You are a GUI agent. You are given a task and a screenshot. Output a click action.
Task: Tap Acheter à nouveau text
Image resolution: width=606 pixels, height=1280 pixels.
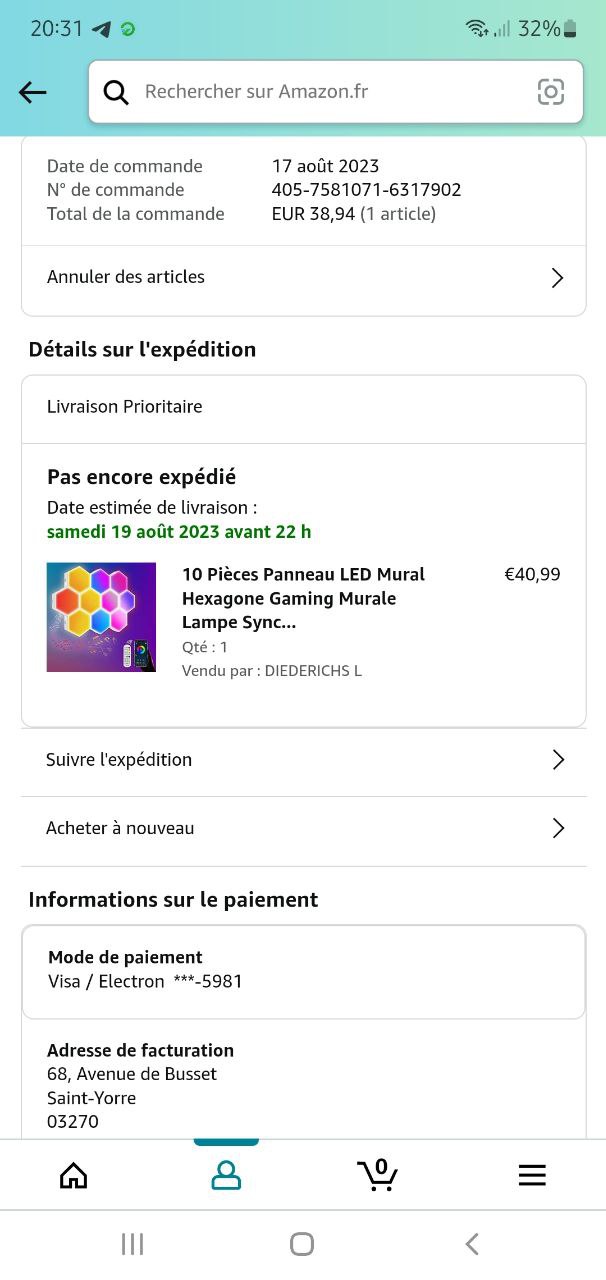[x=120, y=828]
